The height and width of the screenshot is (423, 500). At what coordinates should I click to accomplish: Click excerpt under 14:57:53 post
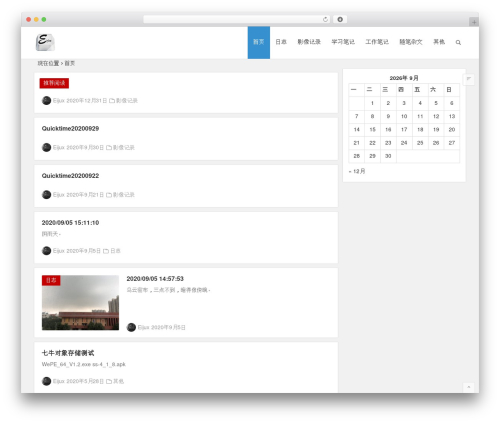pyautogui.click(x=168, y=290)
